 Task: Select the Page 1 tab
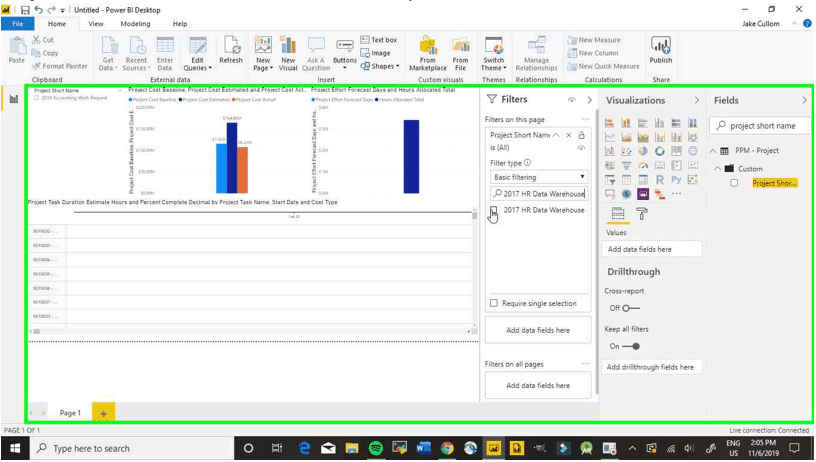(70, 413)
